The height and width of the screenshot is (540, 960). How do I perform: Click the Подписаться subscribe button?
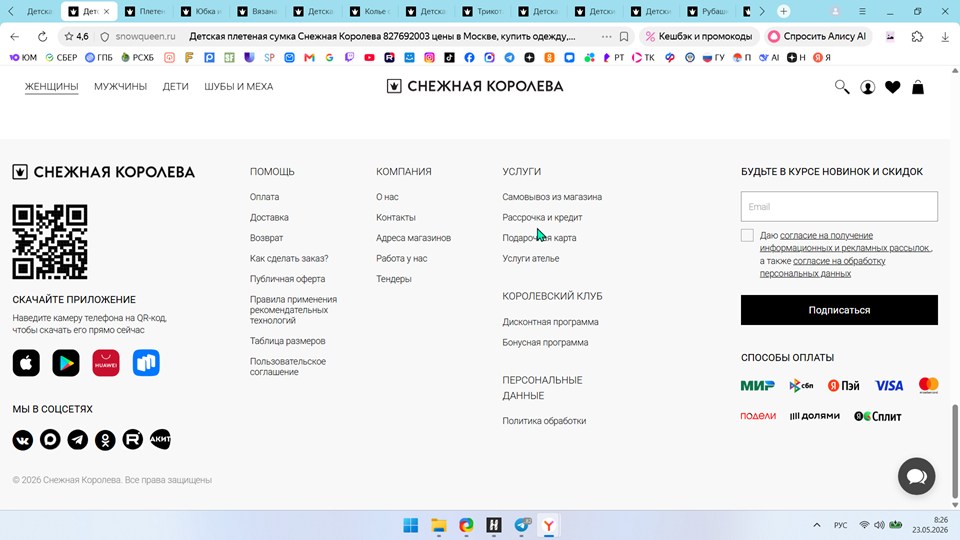pyautogui.click(x=839, y=310)
